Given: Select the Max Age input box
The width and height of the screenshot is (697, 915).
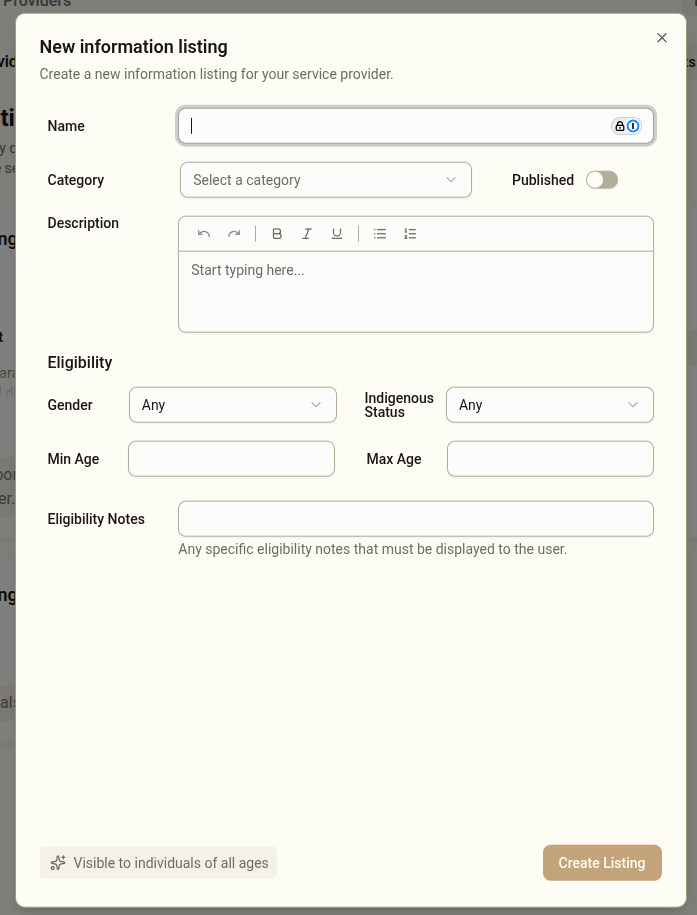Looking at the screenshot, I should pos(549,459).
